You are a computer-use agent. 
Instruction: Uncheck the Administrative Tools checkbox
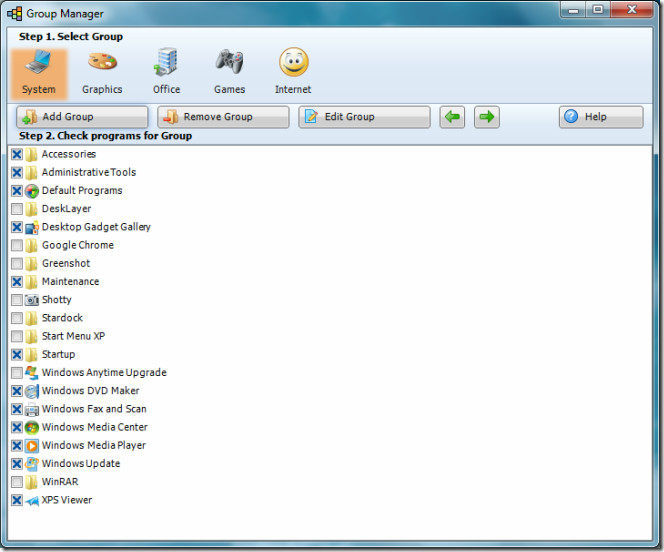click(17, 173)
